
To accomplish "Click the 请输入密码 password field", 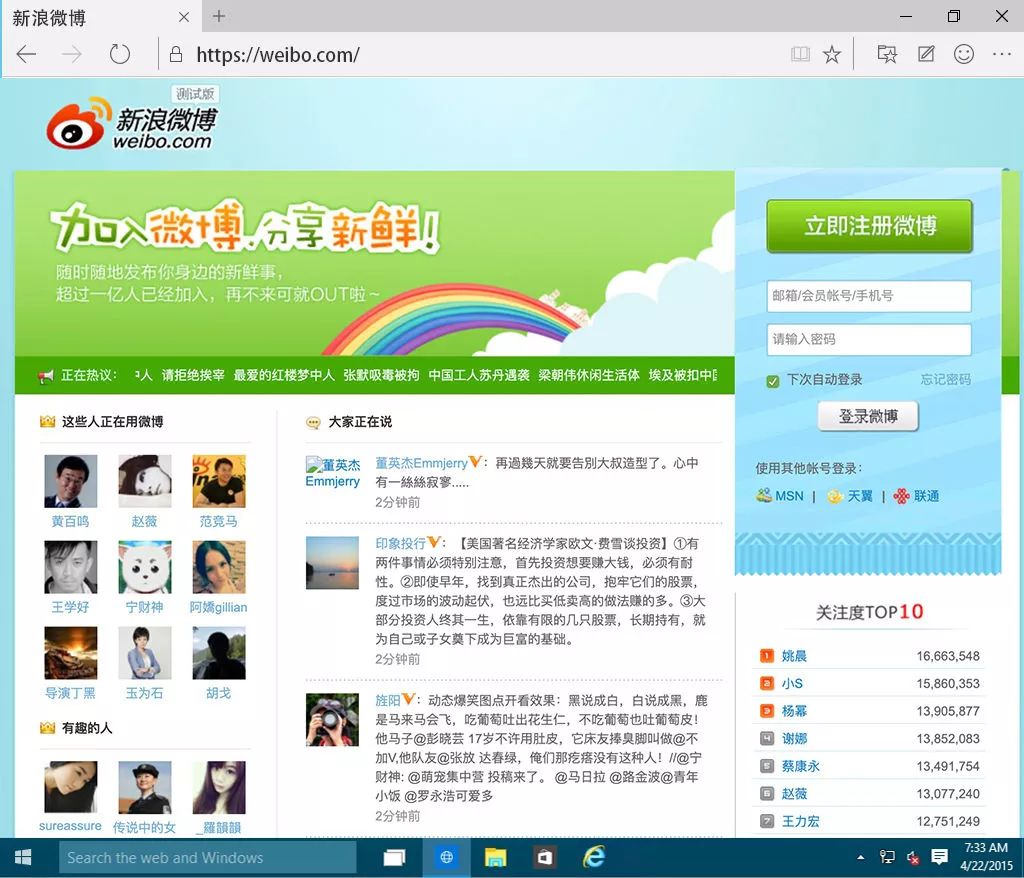I will [869, 340].
